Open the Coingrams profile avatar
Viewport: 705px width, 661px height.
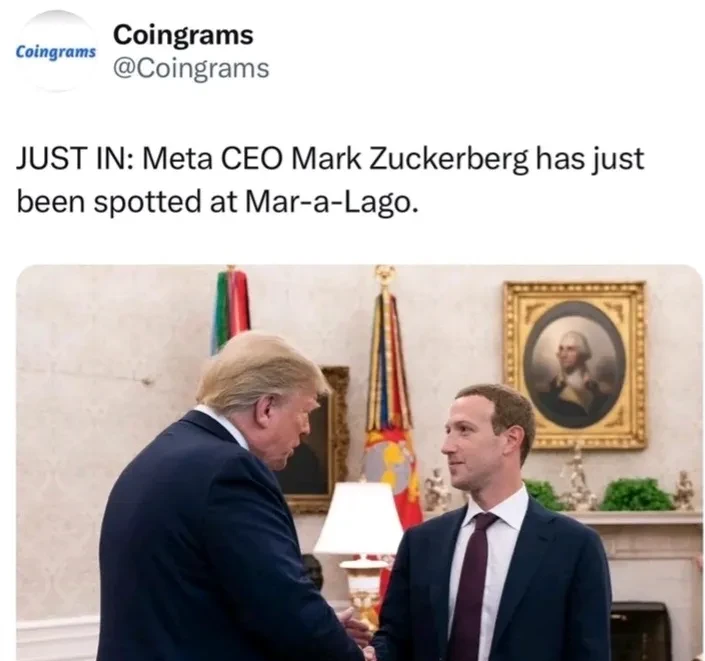55,52
